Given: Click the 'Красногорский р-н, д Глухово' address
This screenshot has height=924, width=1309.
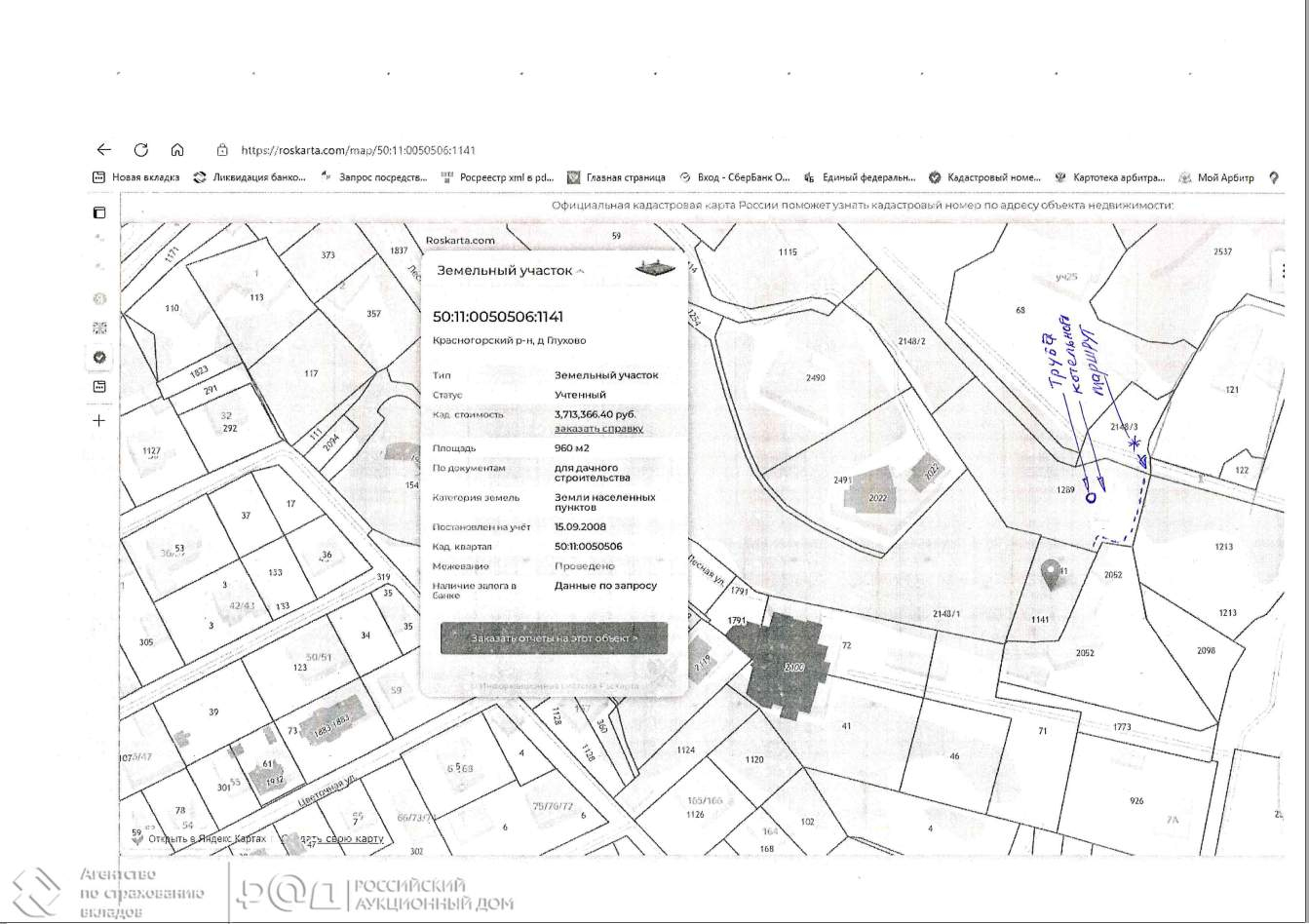Looking at the screenshot, I should pyautogui.click(x=509, y=341).
